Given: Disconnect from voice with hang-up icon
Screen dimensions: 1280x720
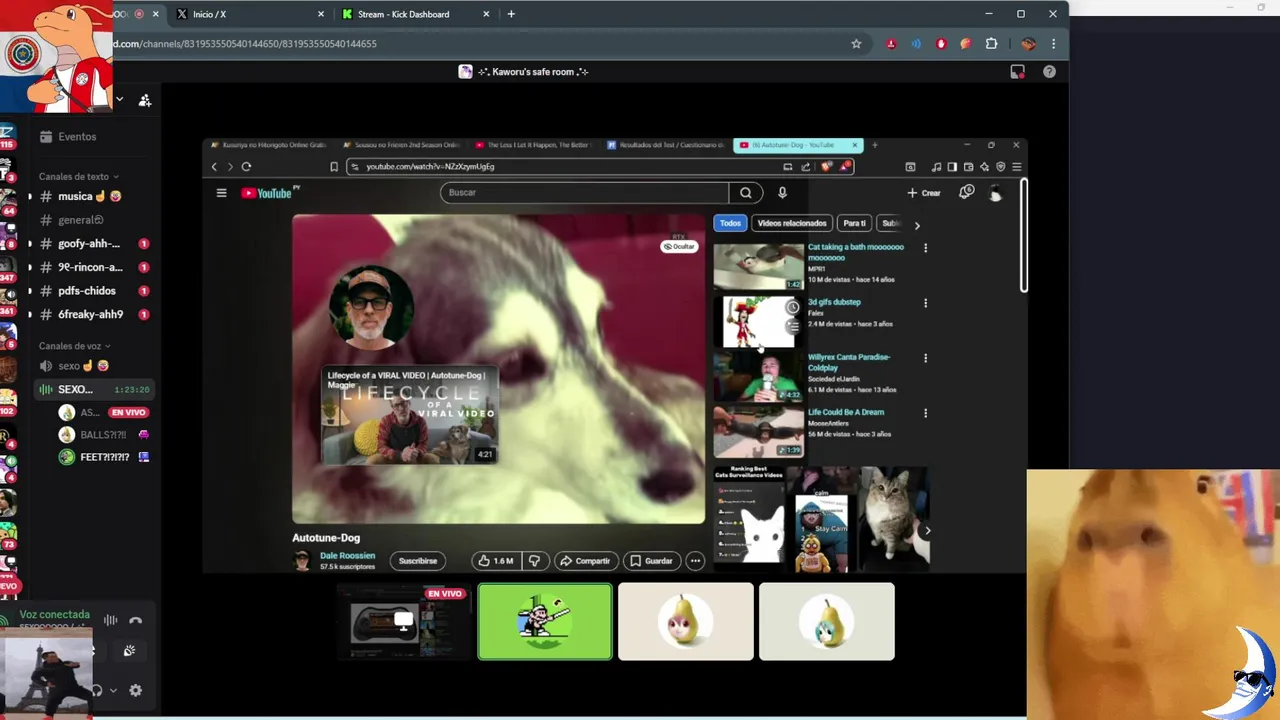Looking at the screenshot, I should [135, 620].
